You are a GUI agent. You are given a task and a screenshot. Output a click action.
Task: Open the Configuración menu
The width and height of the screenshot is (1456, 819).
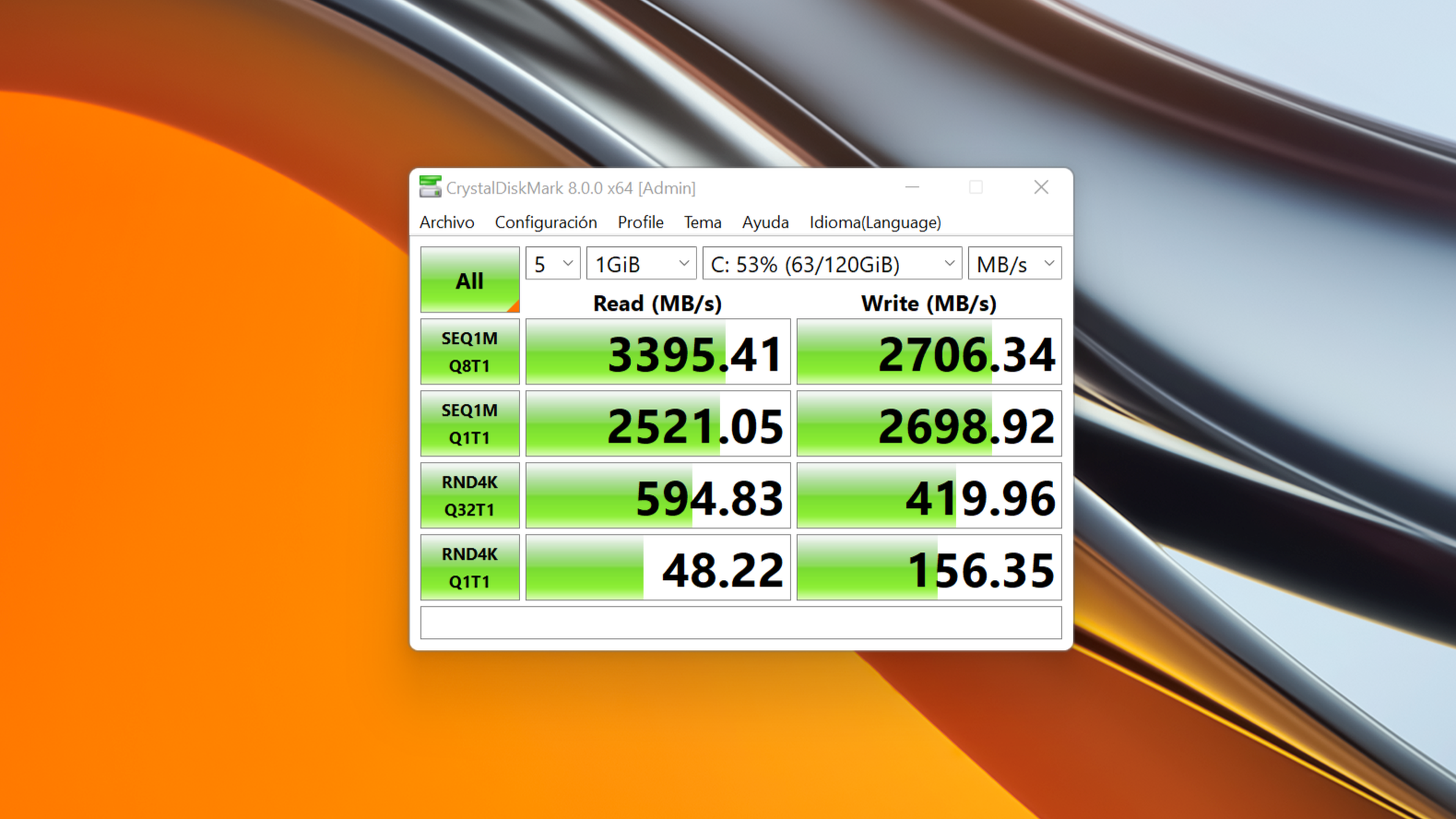[x=546, y=222]
